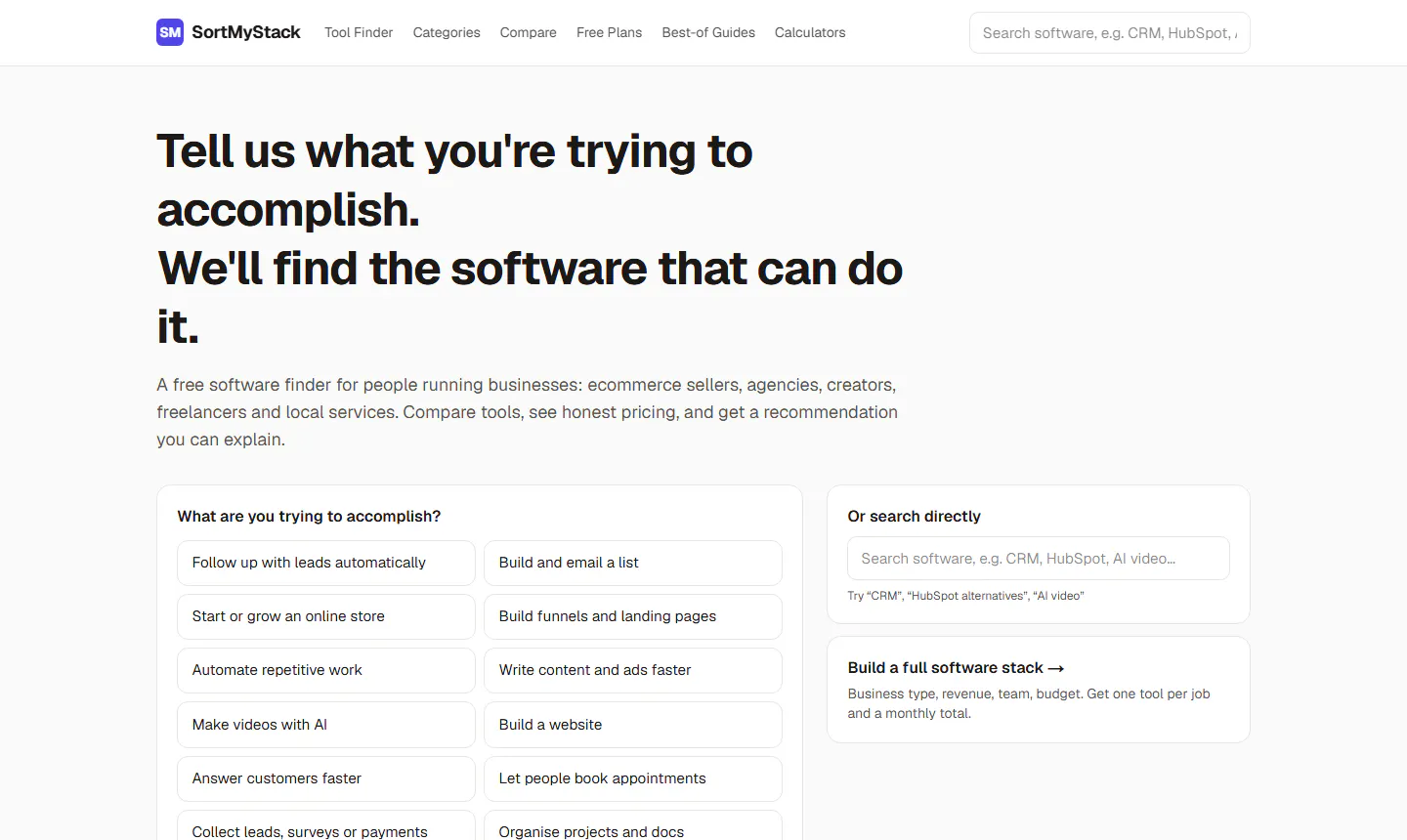Choose 'Build and email a list'
This screenshot has width=1407, height=840.
(633, 563)
